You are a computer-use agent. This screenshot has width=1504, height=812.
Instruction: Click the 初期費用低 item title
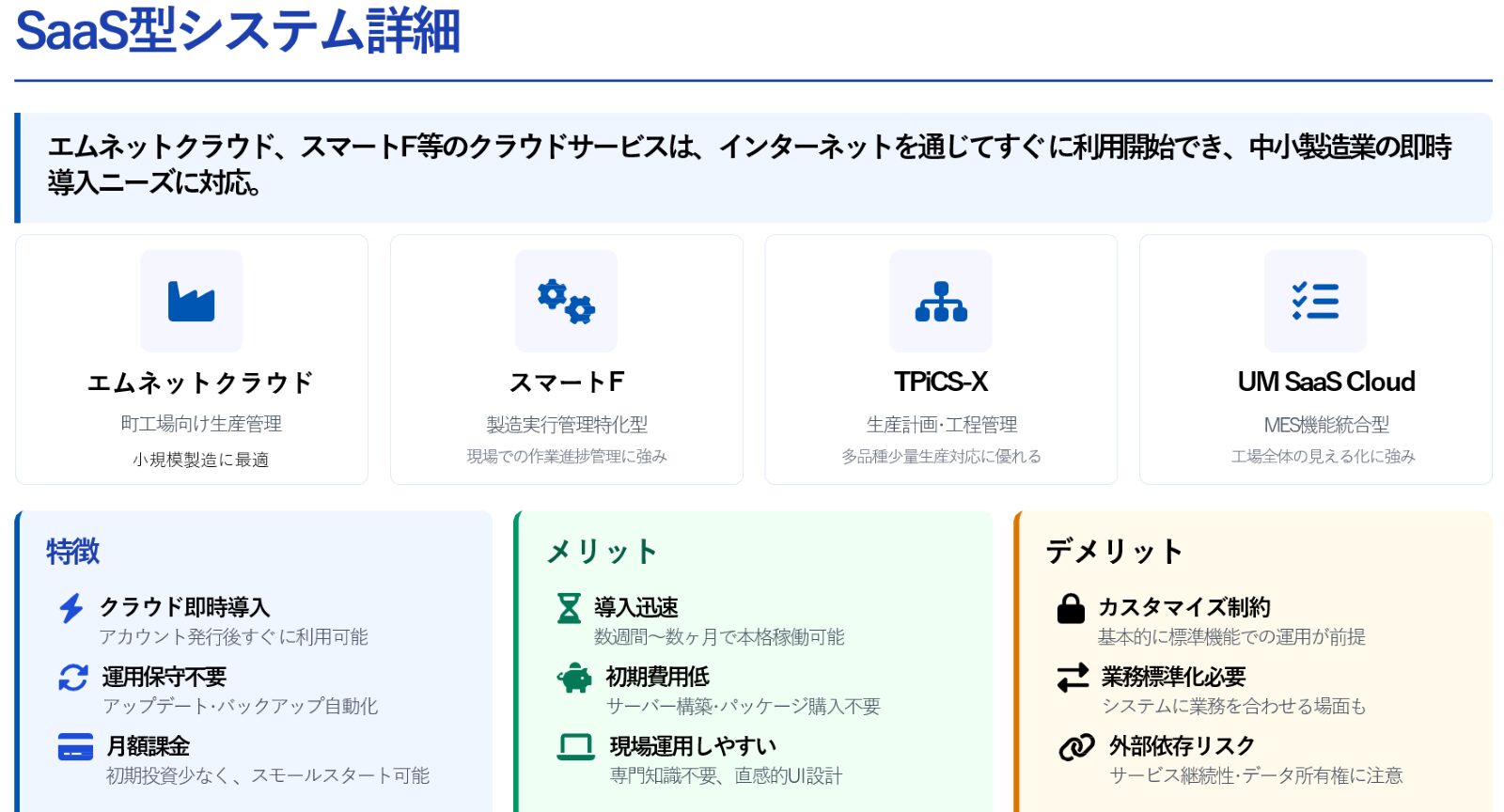(658, 677)
